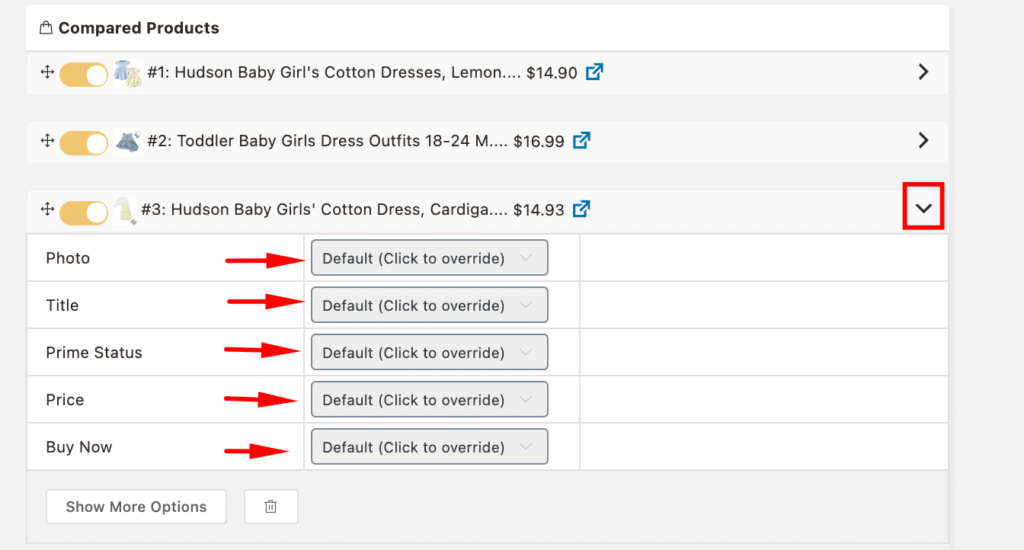Click thumbnail of product #2 toddler dress
Viewport: 1024px width, 550px height.
click(127, 142)
